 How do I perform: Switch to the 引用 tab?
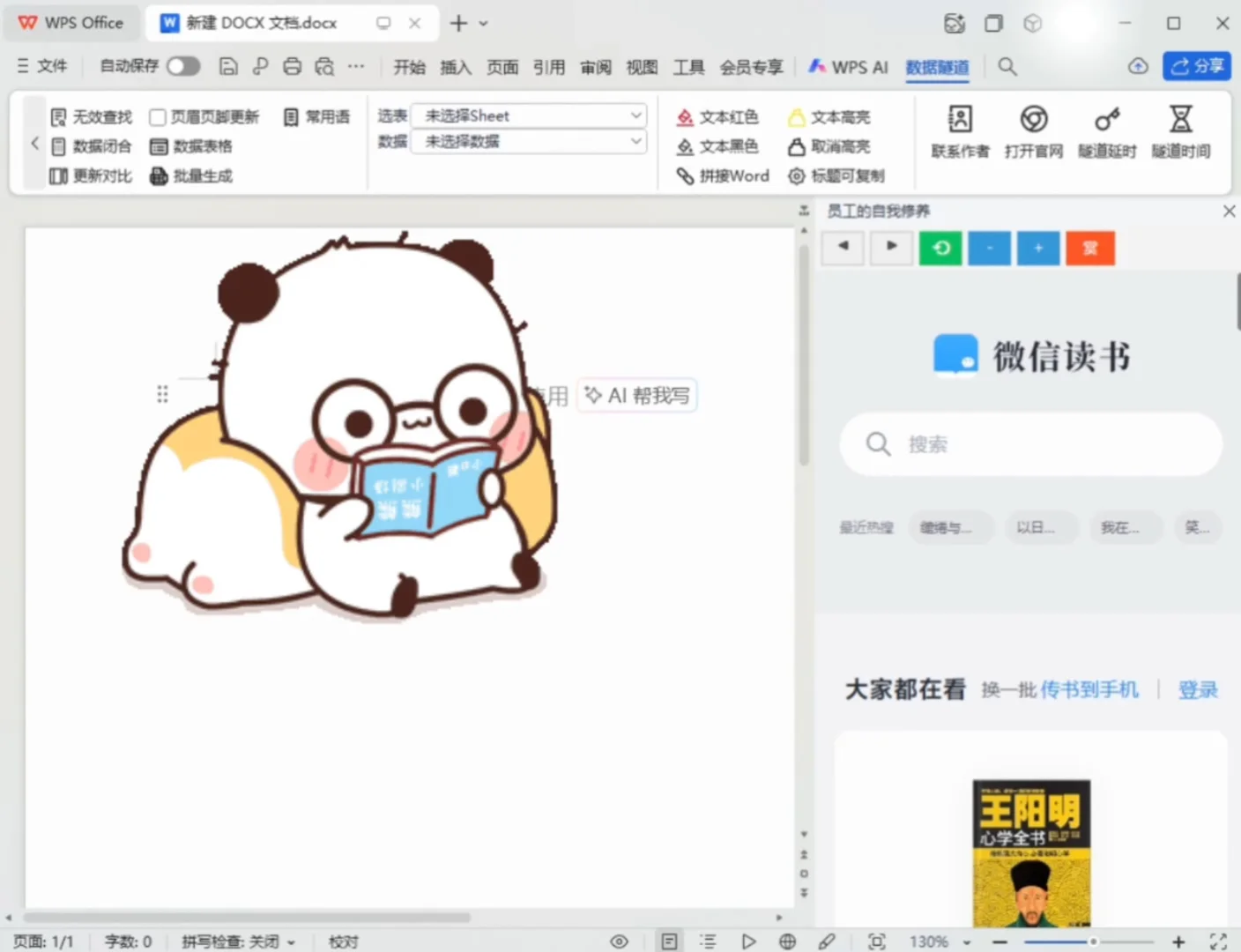click(549, 67)
